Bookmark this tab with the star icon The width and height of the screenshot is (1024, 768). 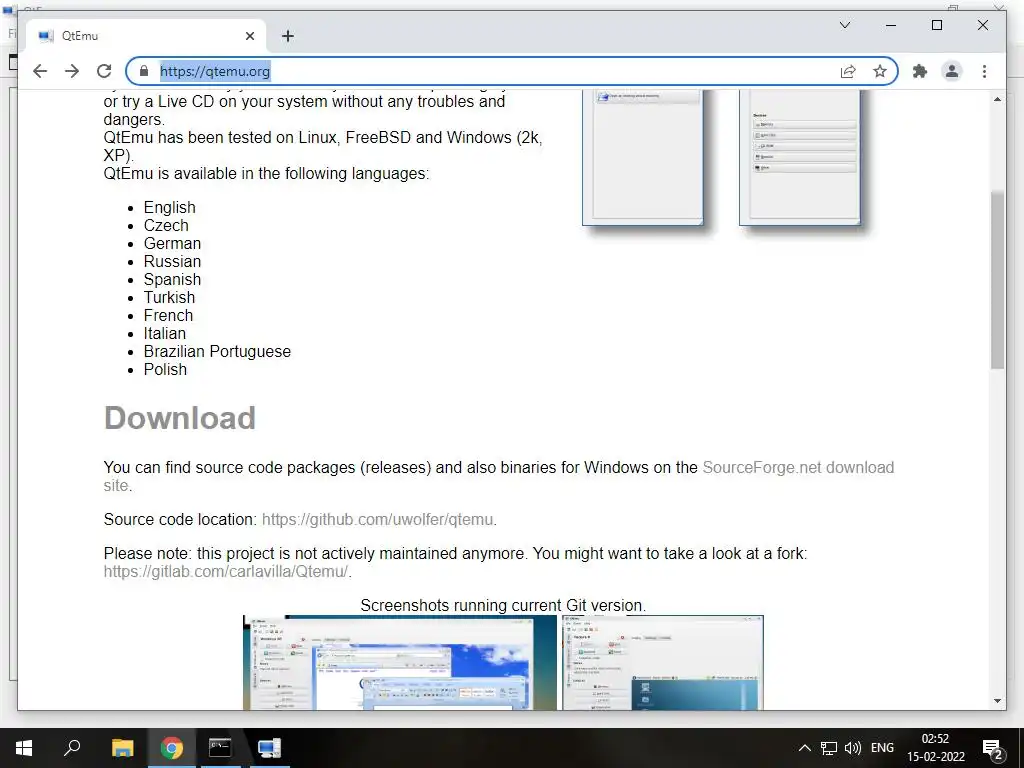880,71
